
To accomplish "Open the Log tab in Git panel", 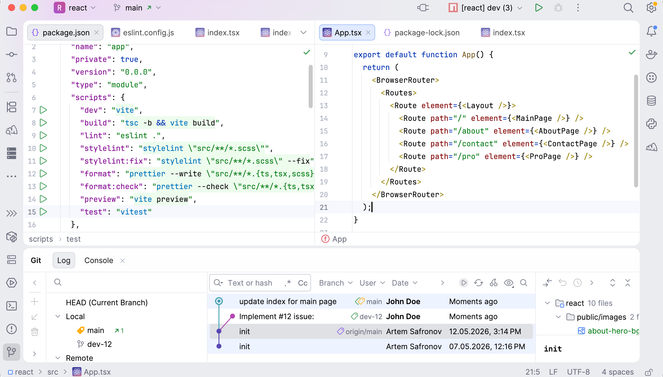I will point(63,260).
